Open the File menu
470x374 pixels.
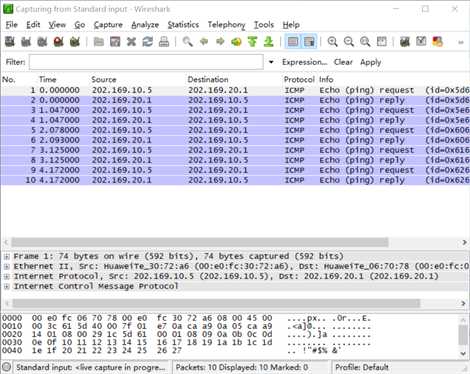point(11,25)
